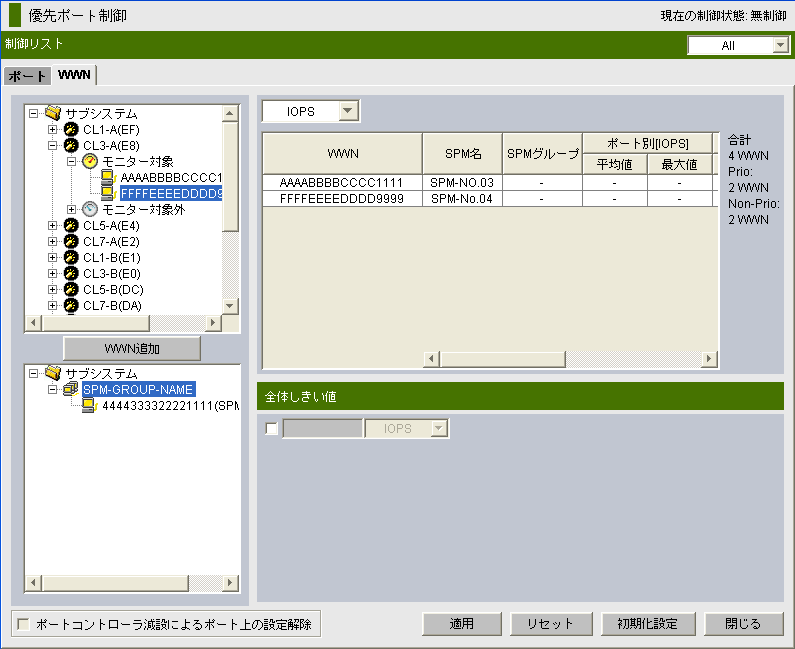Expand the CL7-B(DA) node

pos(52,305)
